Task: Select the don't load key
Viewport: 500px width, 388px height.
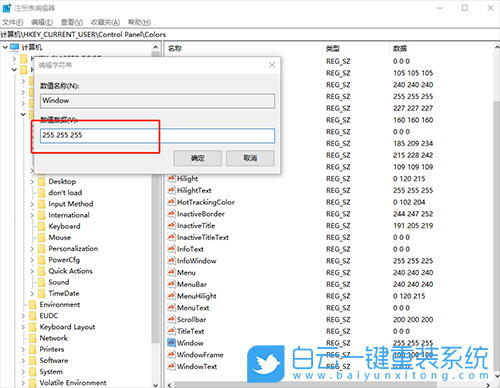Action: point(65,193)
